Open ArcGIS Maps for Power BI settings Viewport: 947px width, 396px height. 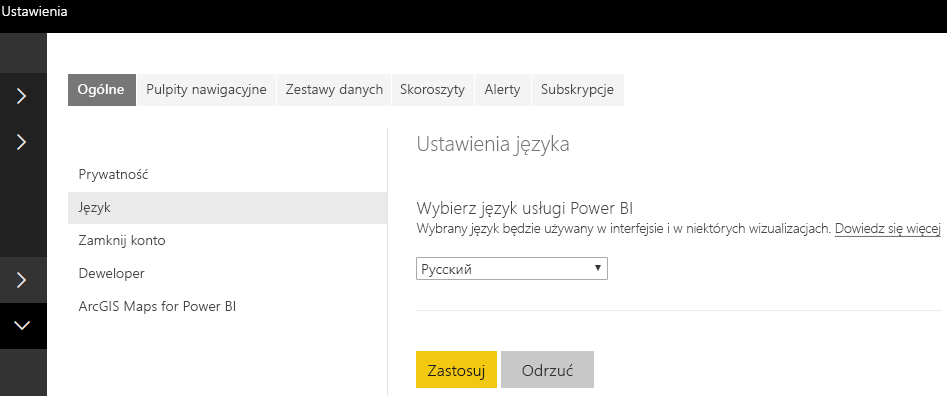227,306
